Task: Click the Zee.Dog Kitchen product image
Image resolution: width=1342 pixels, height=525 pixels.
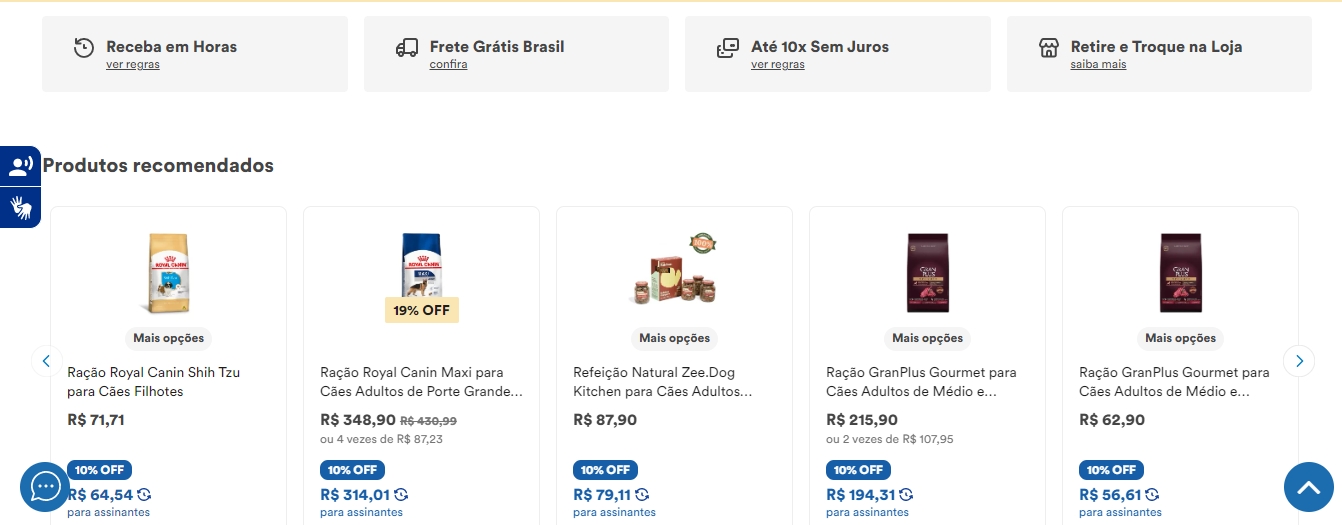Action: point(675,270)
